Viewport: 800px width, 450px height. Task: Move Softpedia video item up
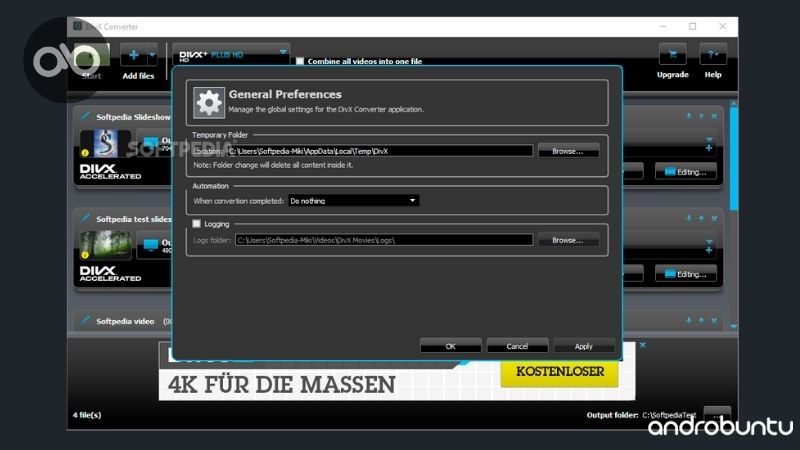coord(701,320)
